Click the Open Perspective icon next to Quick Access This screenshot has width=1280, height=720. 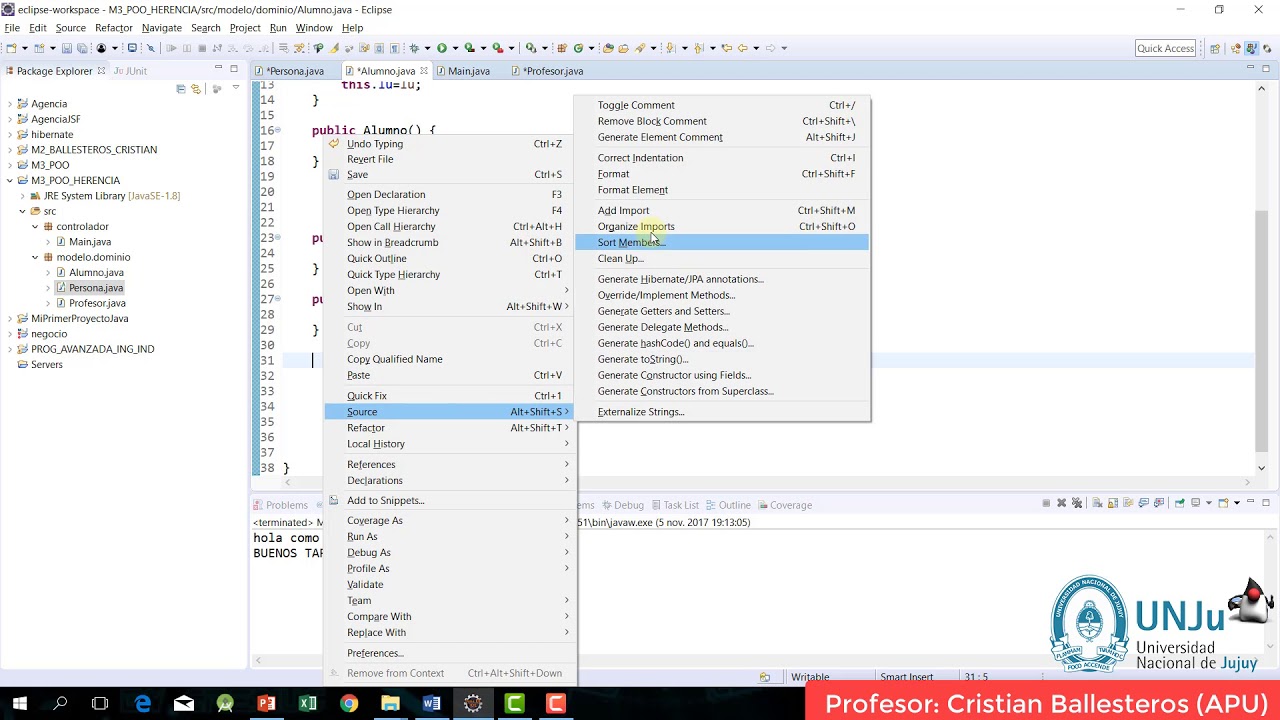click(x=1215, y=48)
